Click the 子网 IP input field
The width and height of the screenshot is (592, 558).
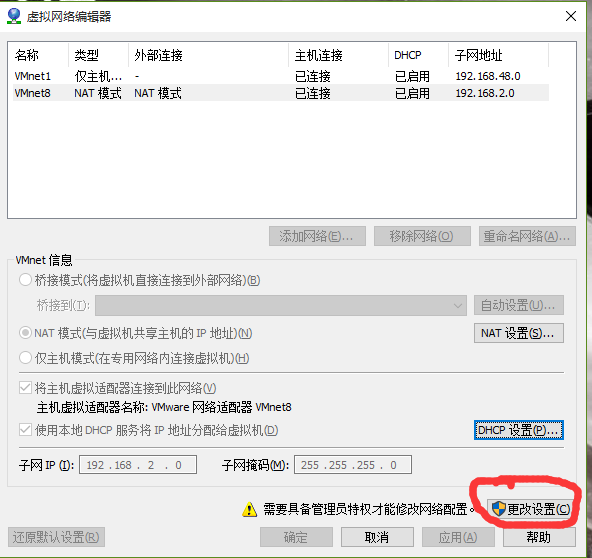138,464
